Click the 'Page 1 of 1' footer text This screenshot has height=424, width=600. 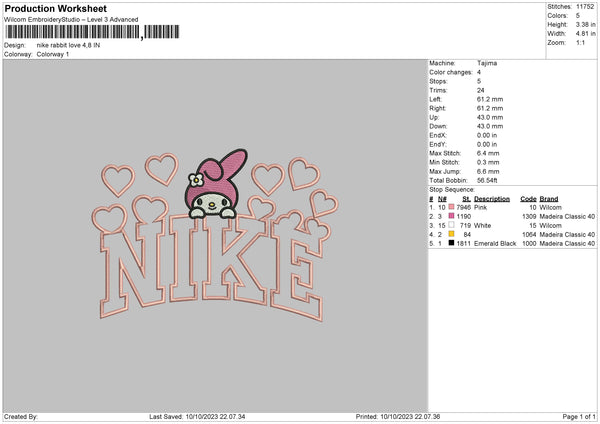(x=579, y=416)
